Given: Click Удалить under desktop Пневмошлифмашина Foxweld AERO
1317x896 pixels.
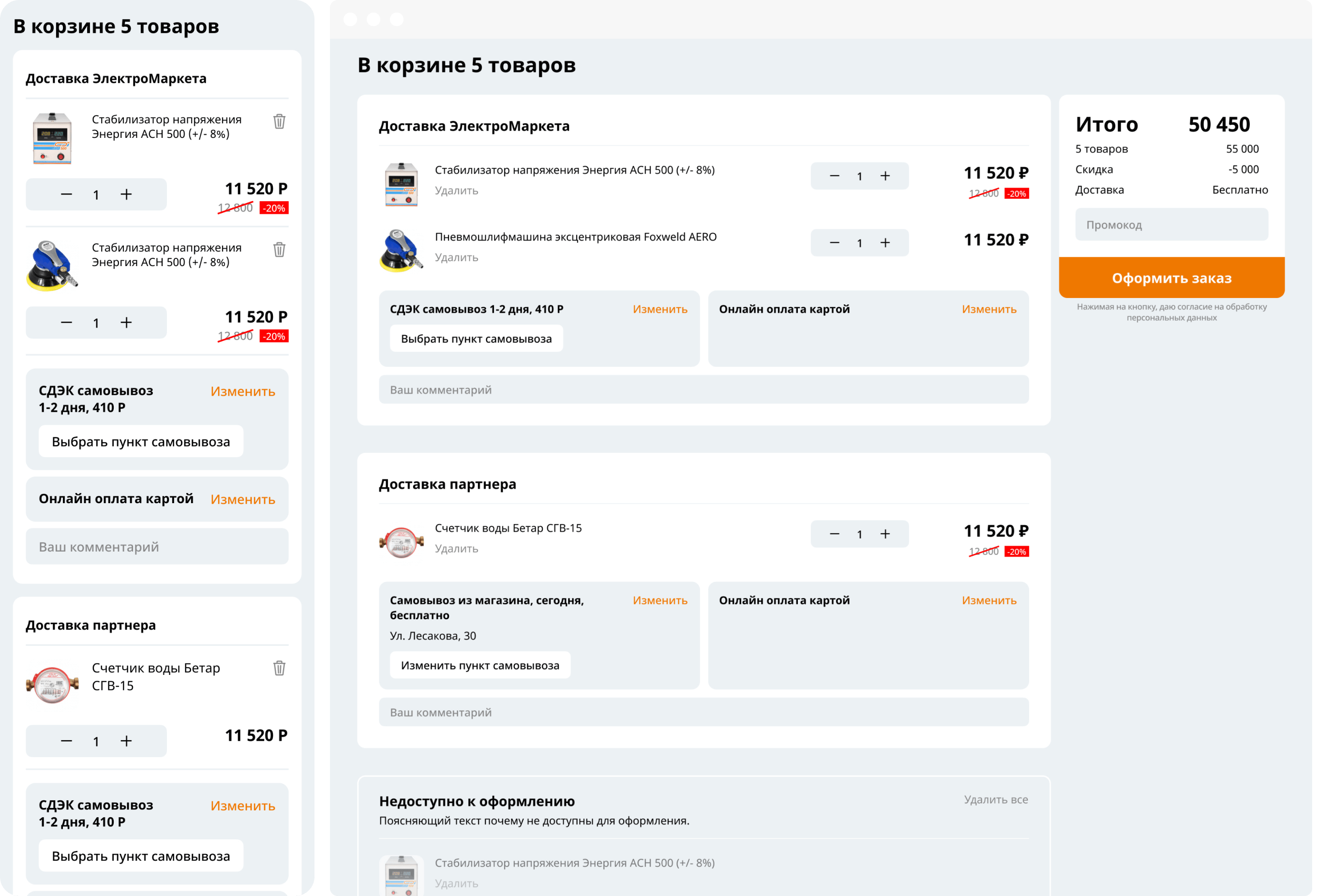Looking at the screenshot, I should click(x=456, y=257).
